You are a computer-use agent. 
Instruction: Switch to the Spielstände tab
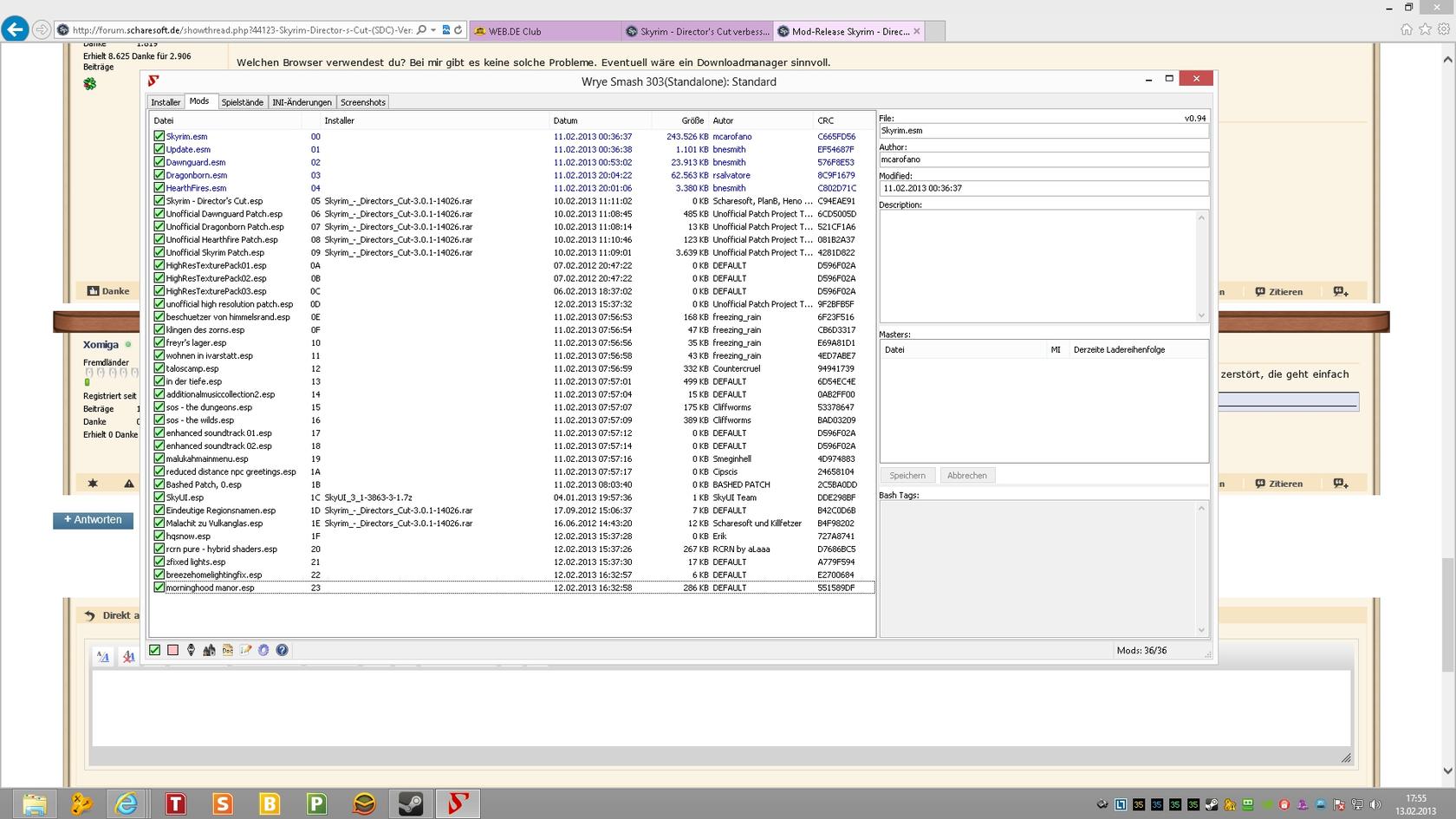tap(242, 102)
